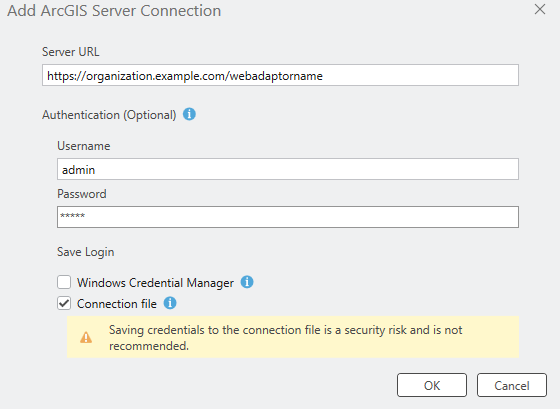This screenshot has width=560, height=409.
Task: Click the security risk warning message text
Action: [286, 338]
